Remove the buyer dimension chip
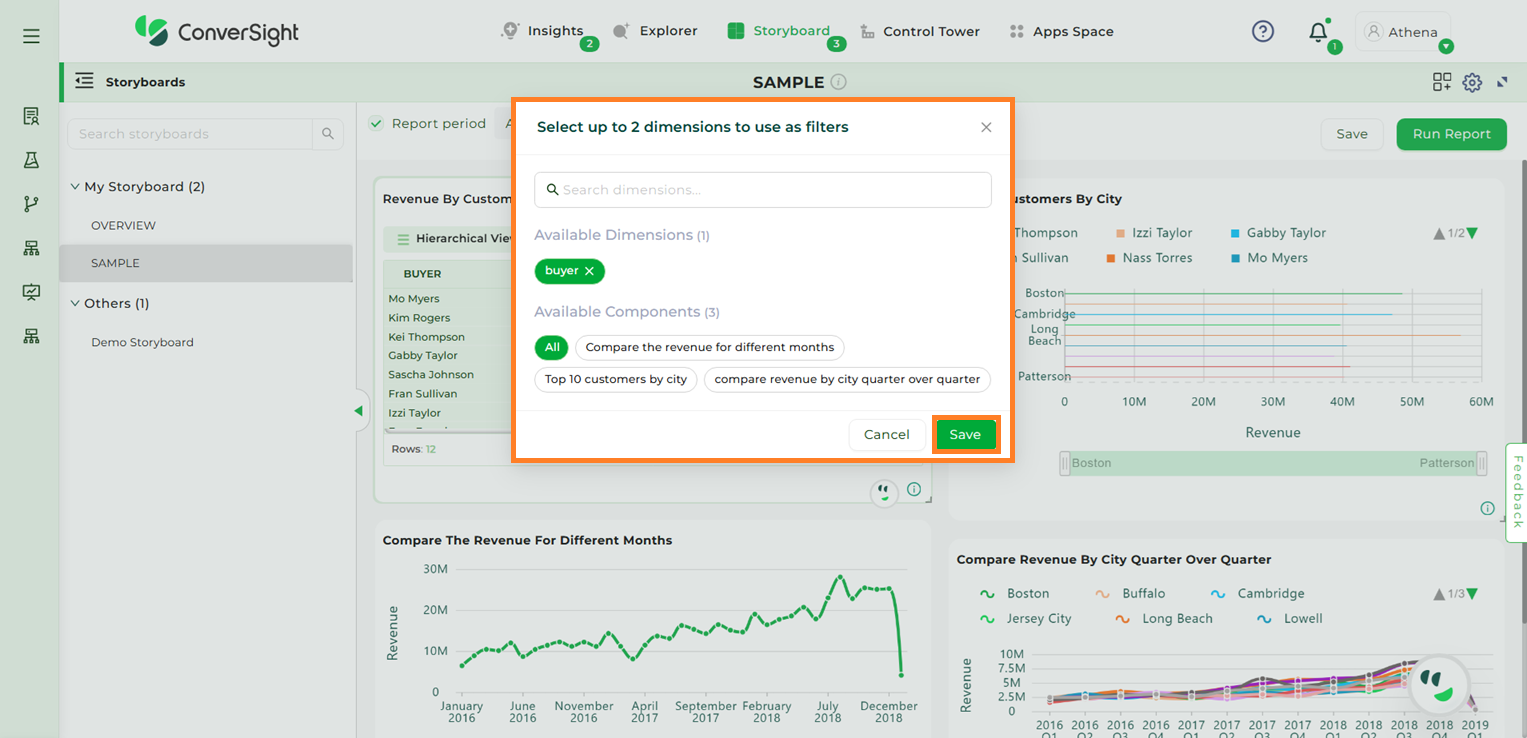The image size is (1527, 738). point(589,271)
